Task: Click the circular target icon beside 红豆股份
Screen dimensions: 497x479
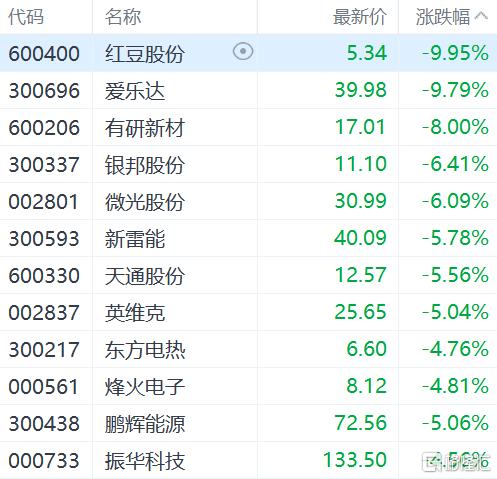Action: 243,52
